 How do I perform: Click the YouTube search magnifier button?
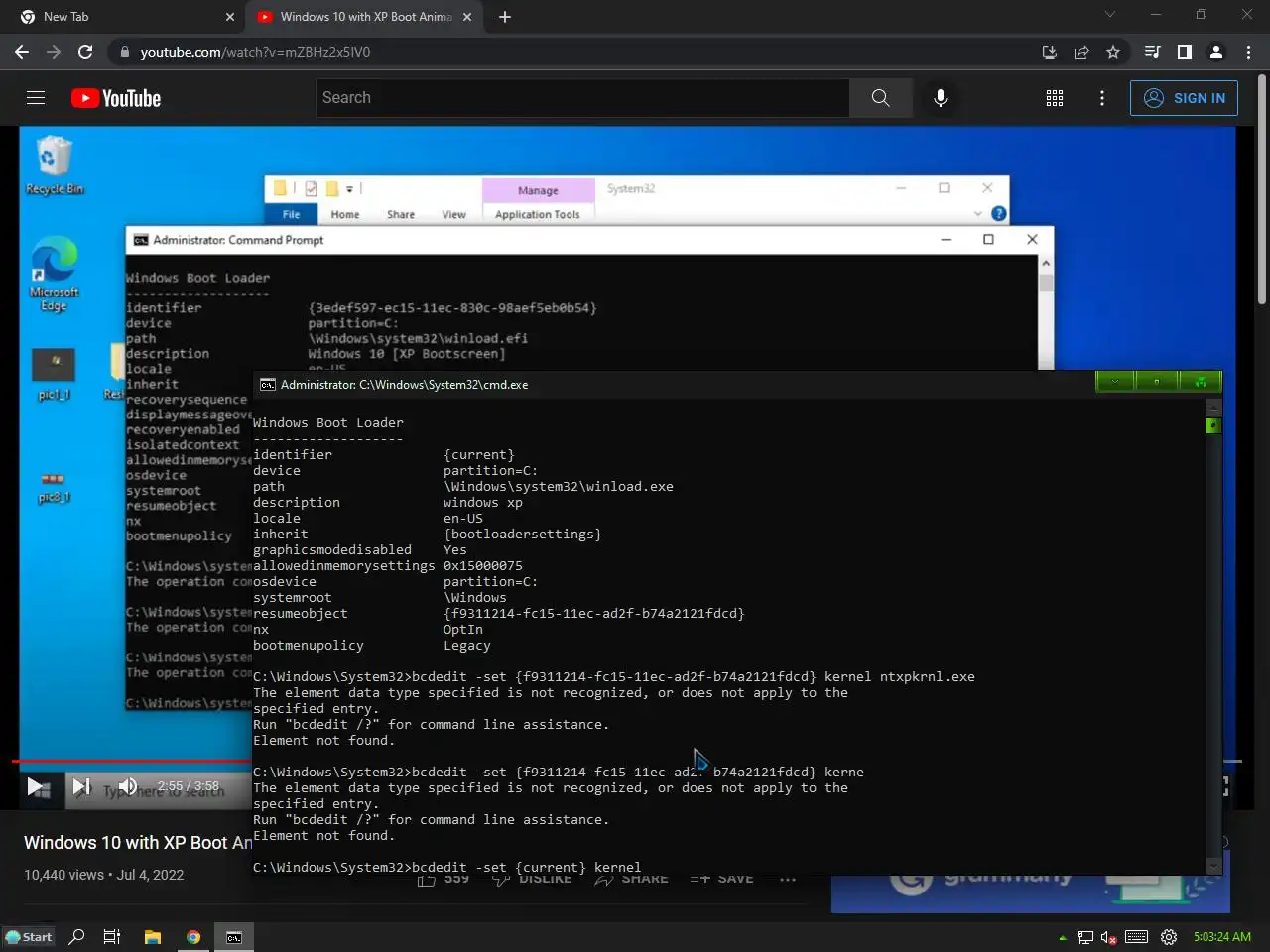[880, 98]
